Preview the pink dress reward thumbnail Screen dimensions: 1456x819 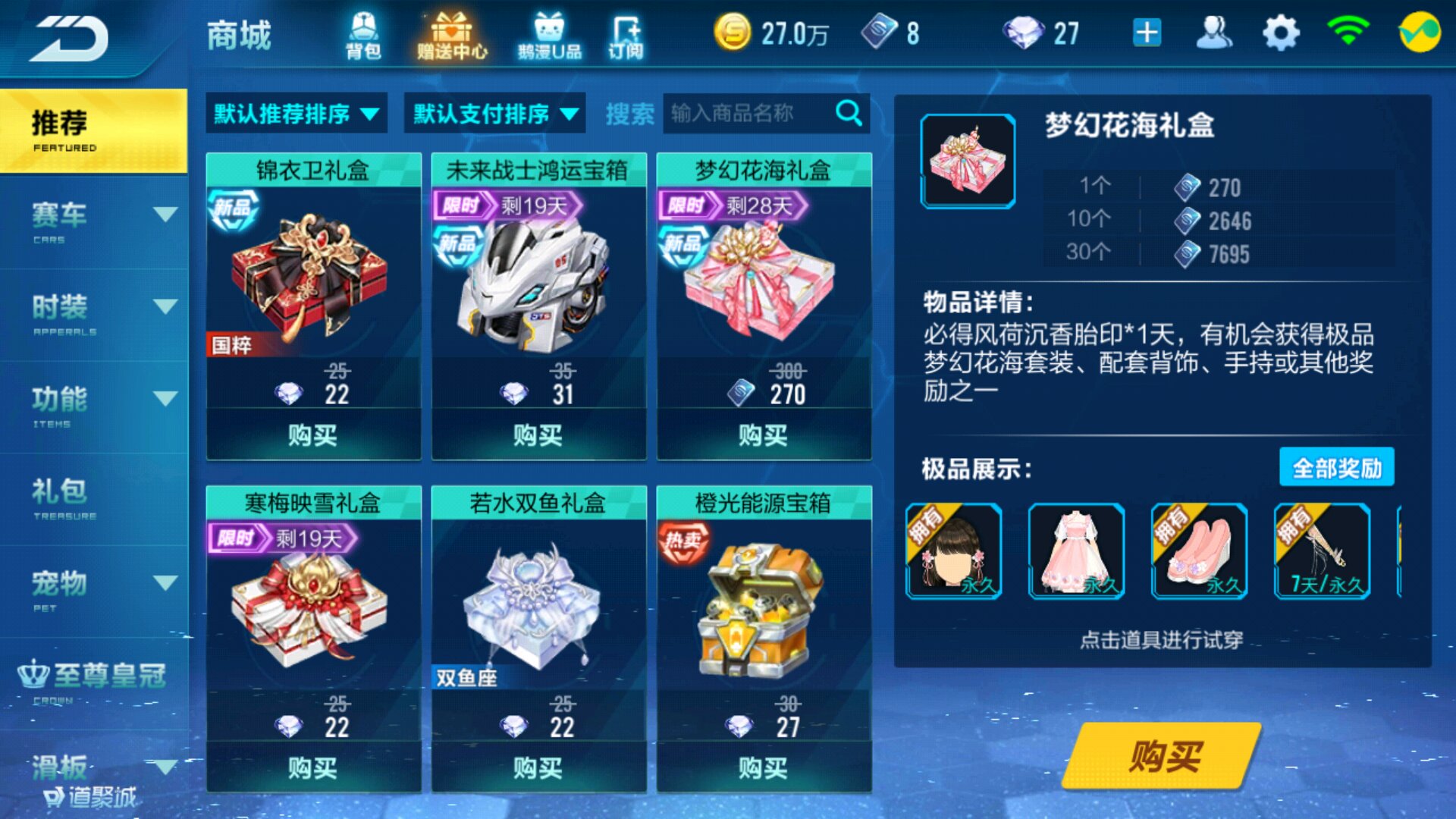(1075, 551)
